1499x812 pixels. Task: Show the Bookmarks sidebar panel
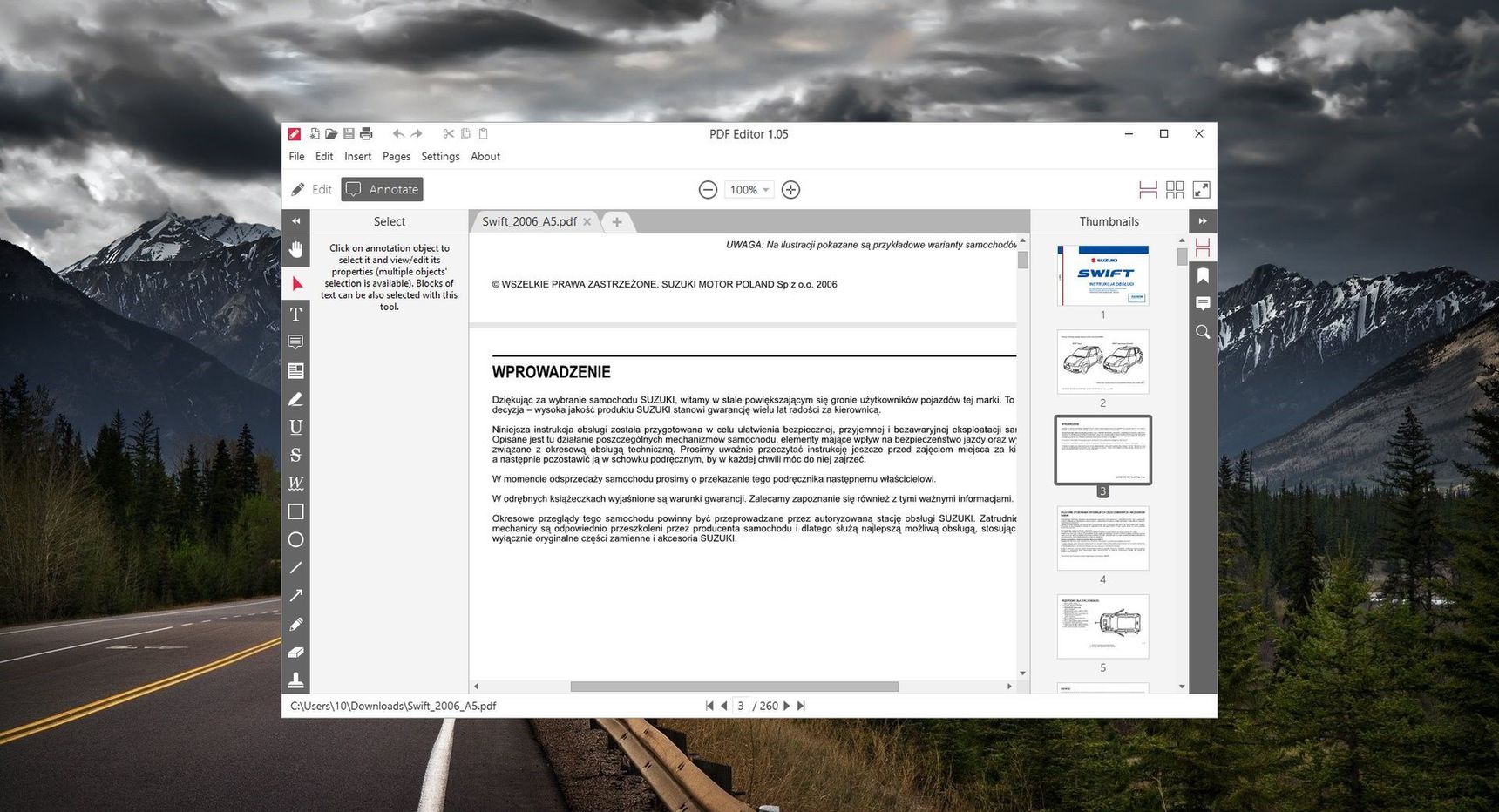click(x=1203, y=276)
